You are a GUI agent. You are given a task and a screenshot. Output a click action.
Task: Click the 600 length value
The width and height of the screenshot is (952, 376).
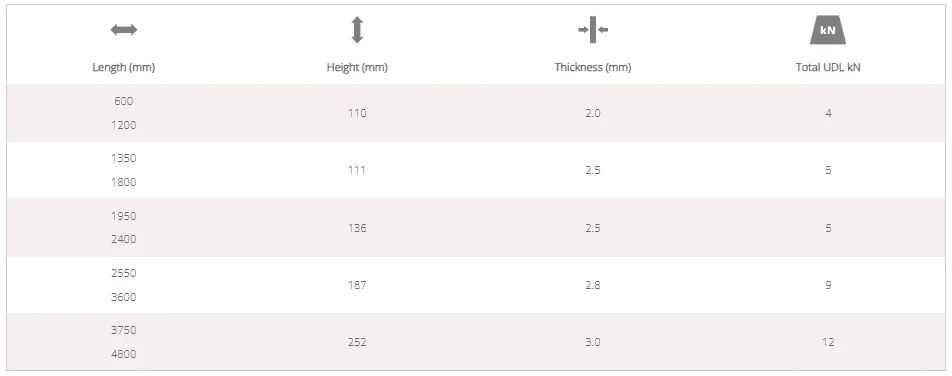pyautogui.click(x=124, y=101)
